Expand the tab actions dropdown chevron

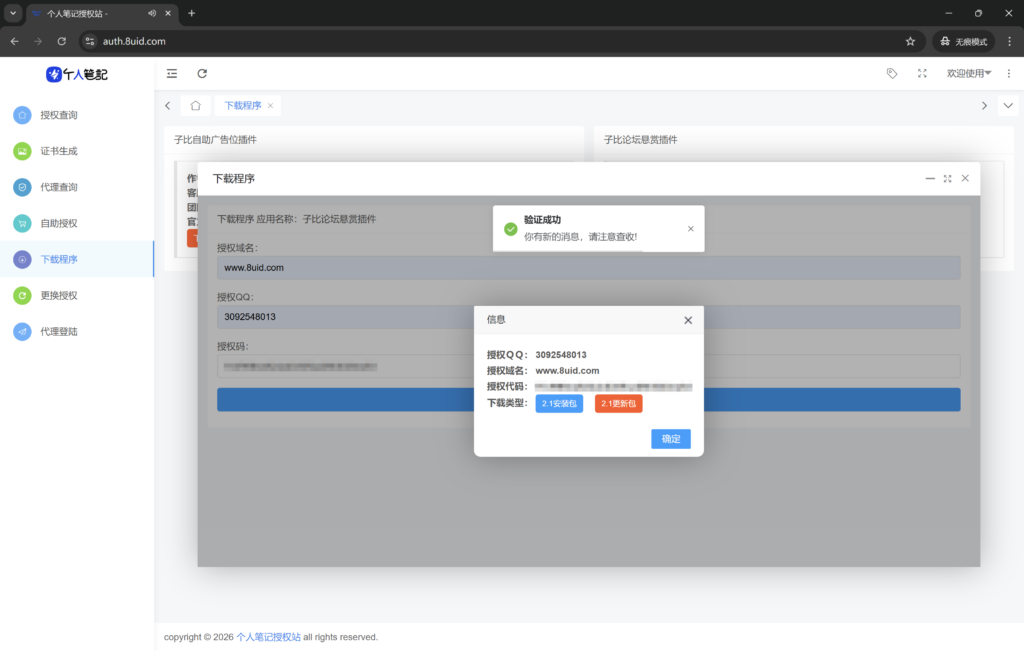pos(1008,106)
